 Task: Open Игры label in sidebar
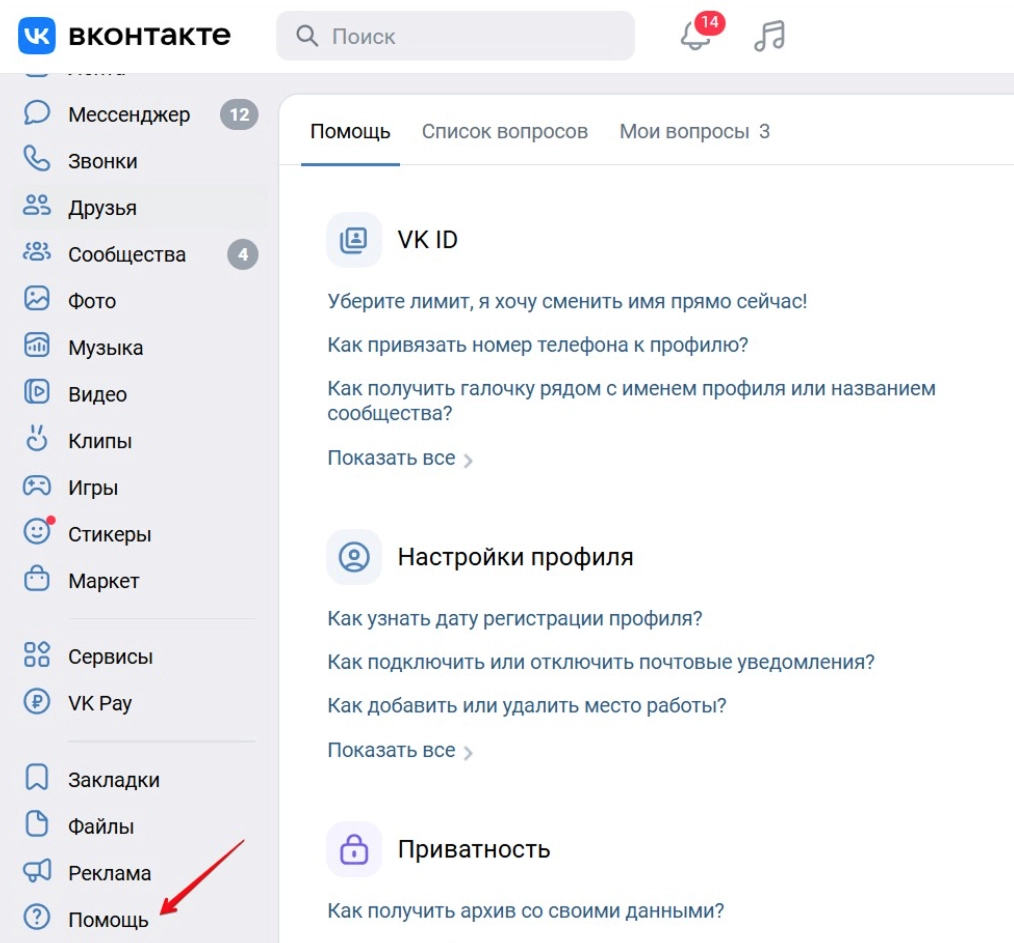93,487
